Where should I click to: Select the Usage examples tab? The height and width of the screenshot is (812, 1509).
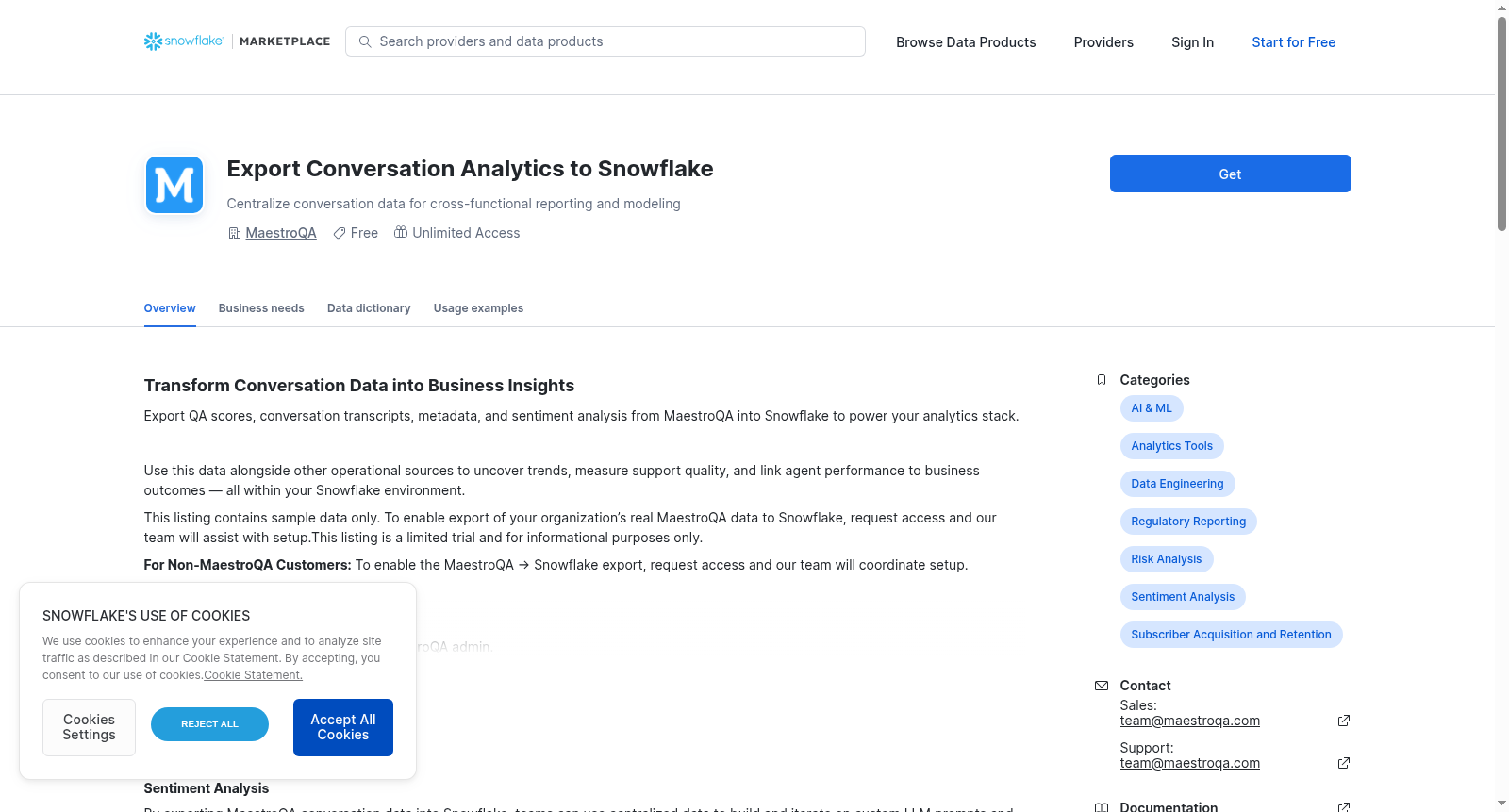click(x=478, y=308)
